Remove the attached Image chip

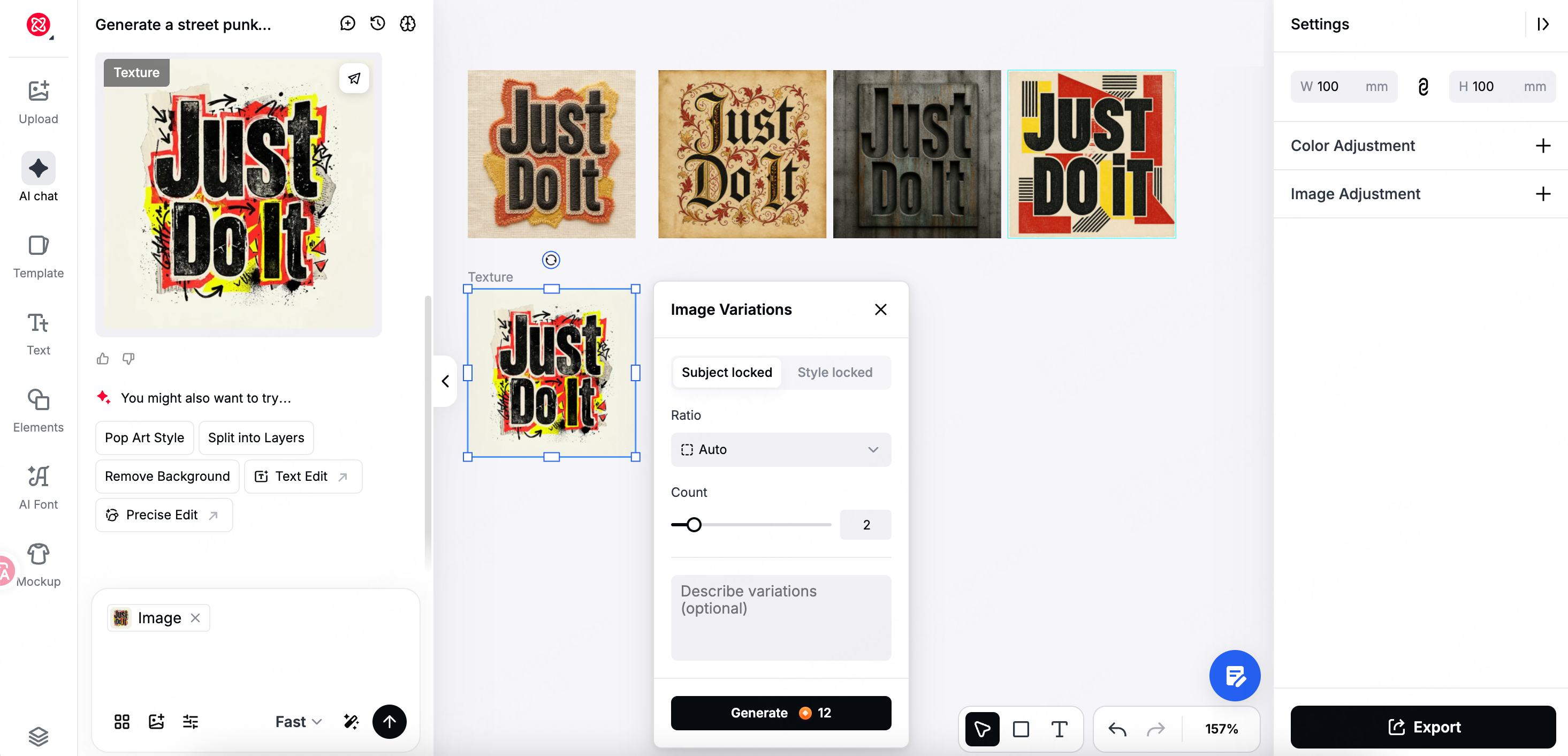[x=195, y=618]
